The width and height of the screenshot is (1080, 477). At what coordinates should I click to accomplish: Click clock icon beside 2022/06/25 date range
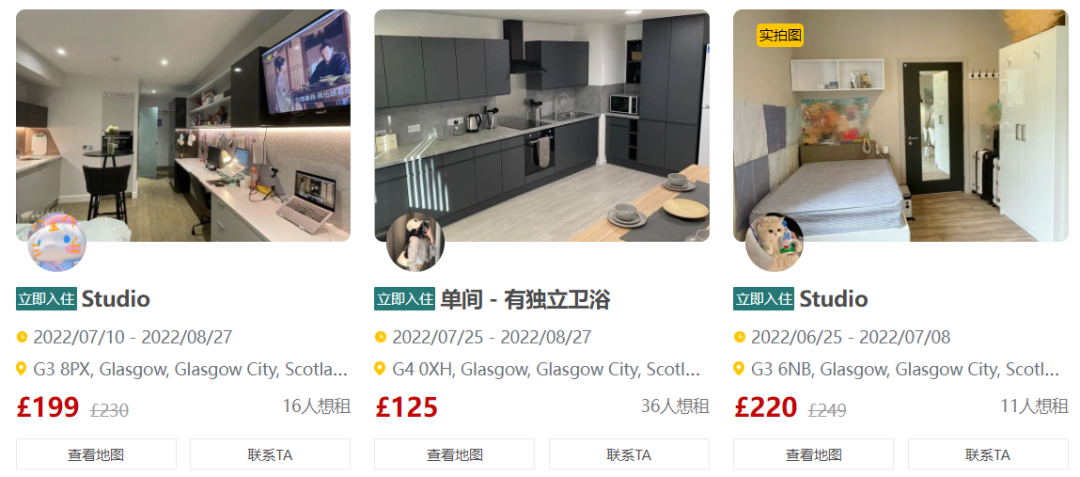coord(739,337)
